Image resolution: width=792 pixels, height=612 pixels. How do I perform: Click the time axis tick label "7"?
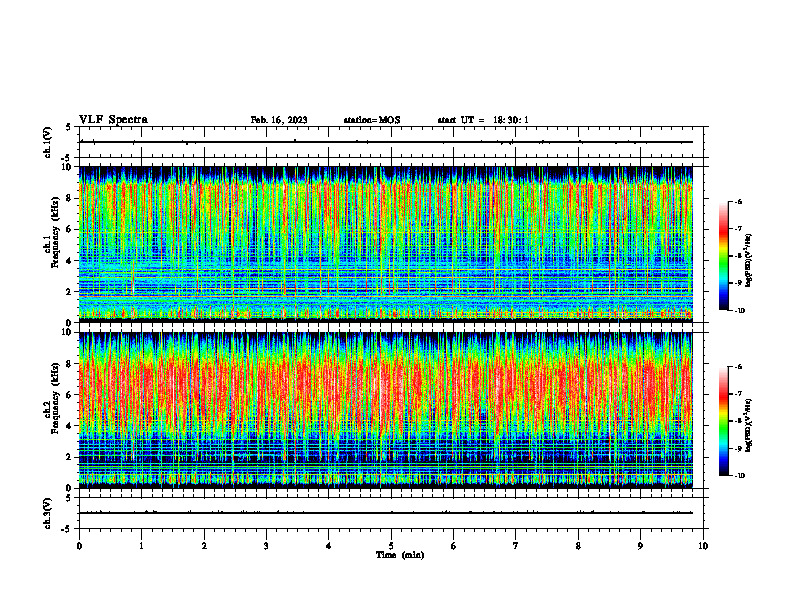pyautogui.click(x=516, y=546)
